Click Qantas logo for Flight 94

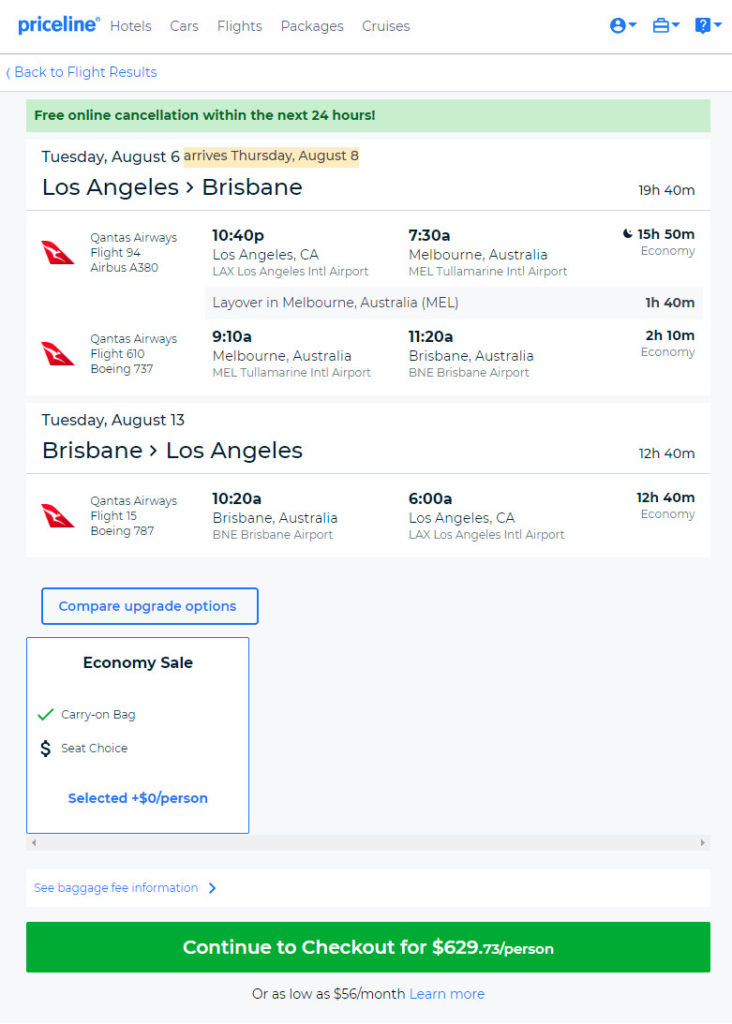pyautogui.click(x=57, y=252)
